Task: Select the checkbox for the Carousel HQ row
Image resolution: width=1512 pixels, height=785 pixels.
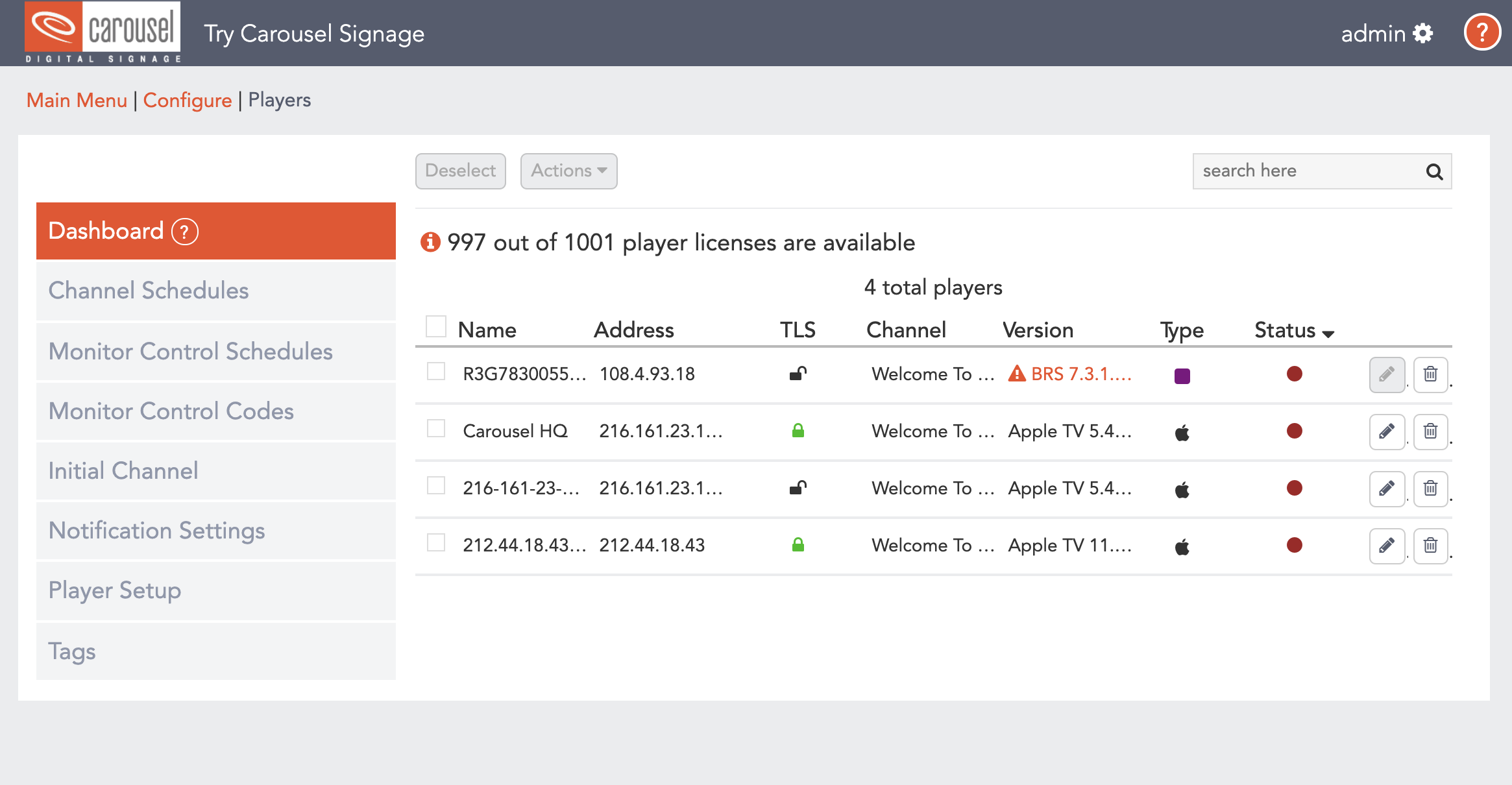Action: pyautogui.click(x=435, y=429)
